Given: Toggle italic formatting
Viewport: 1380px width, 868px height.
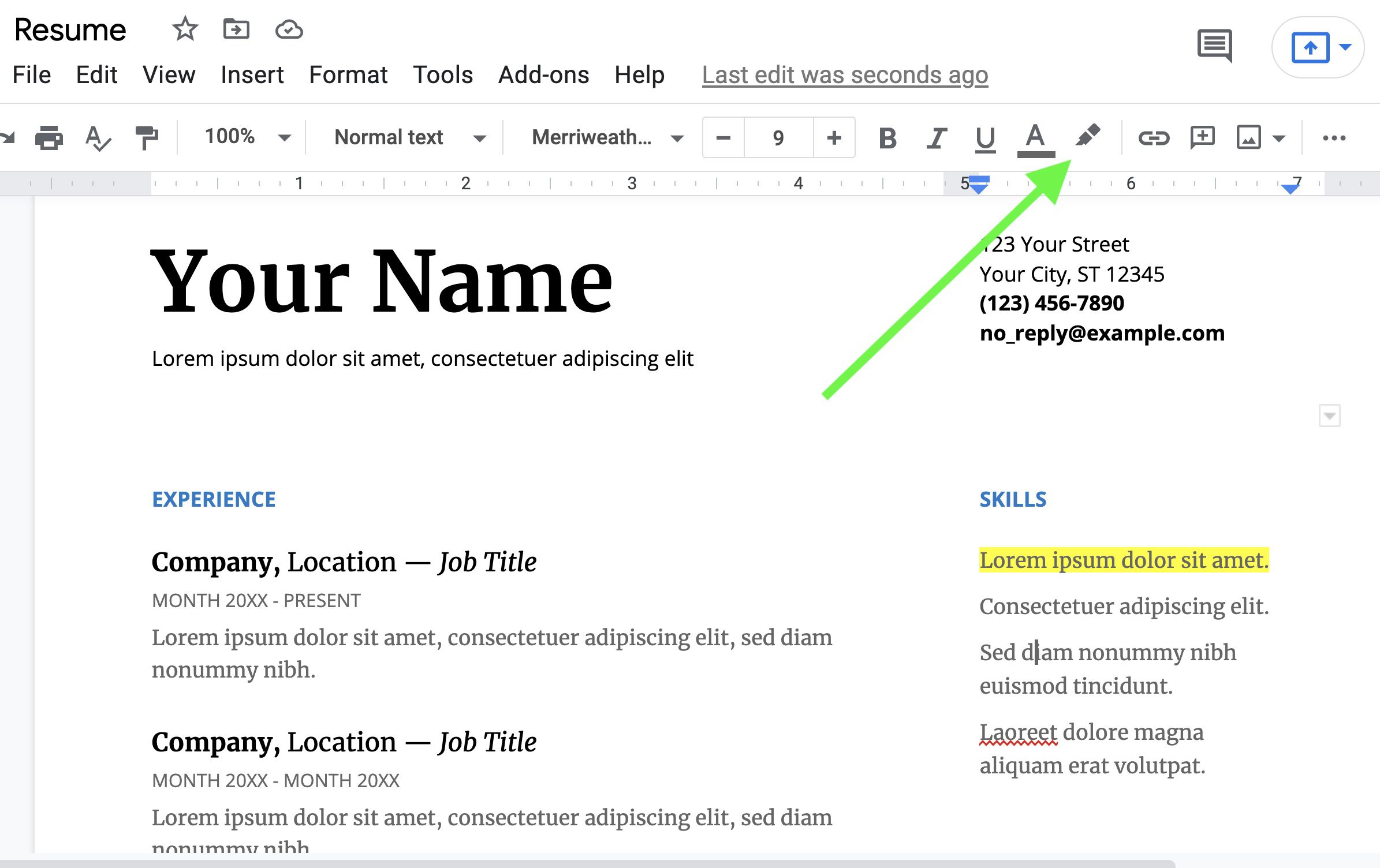Looking at the screenshot, I should [936, 138].
